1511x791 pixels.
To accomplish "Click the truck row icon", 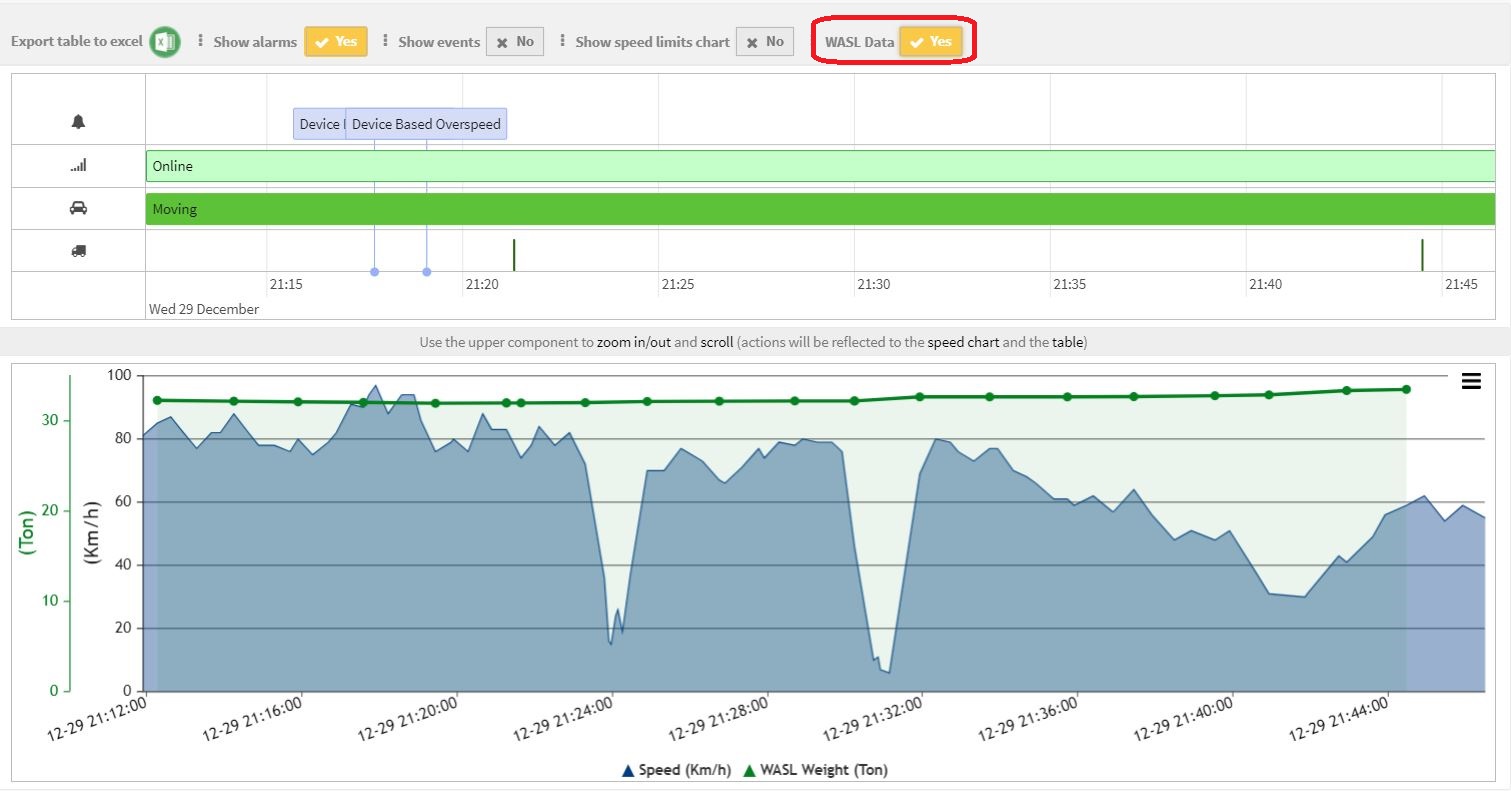I will pyautogui.click(x=79, y=251).
